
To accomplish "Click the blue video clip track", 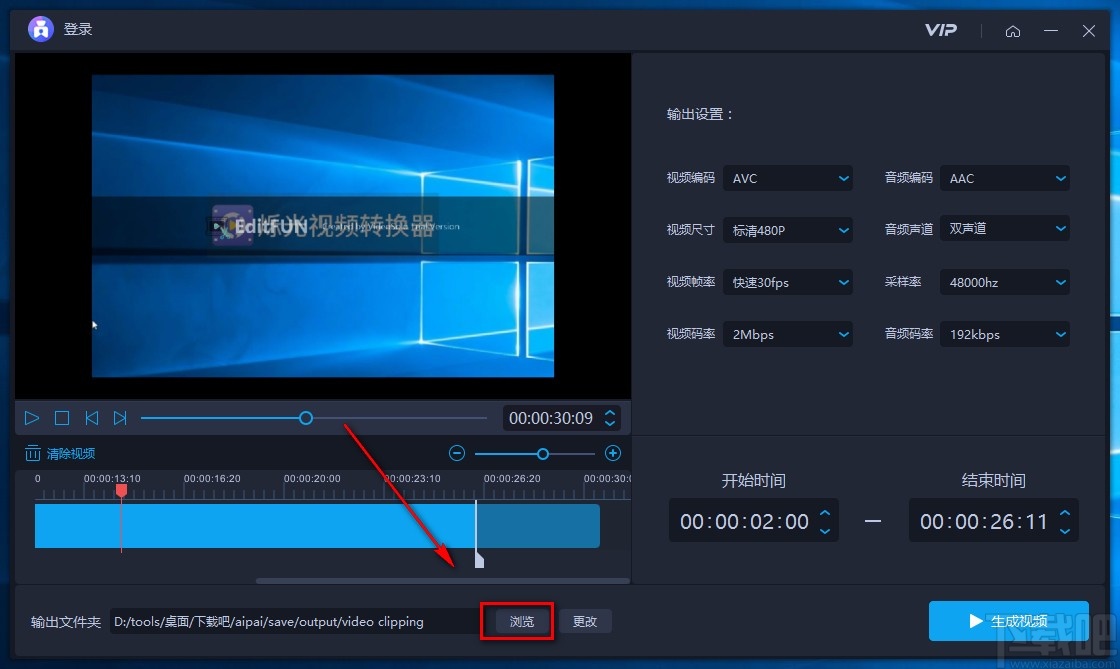I will [317, 526].
